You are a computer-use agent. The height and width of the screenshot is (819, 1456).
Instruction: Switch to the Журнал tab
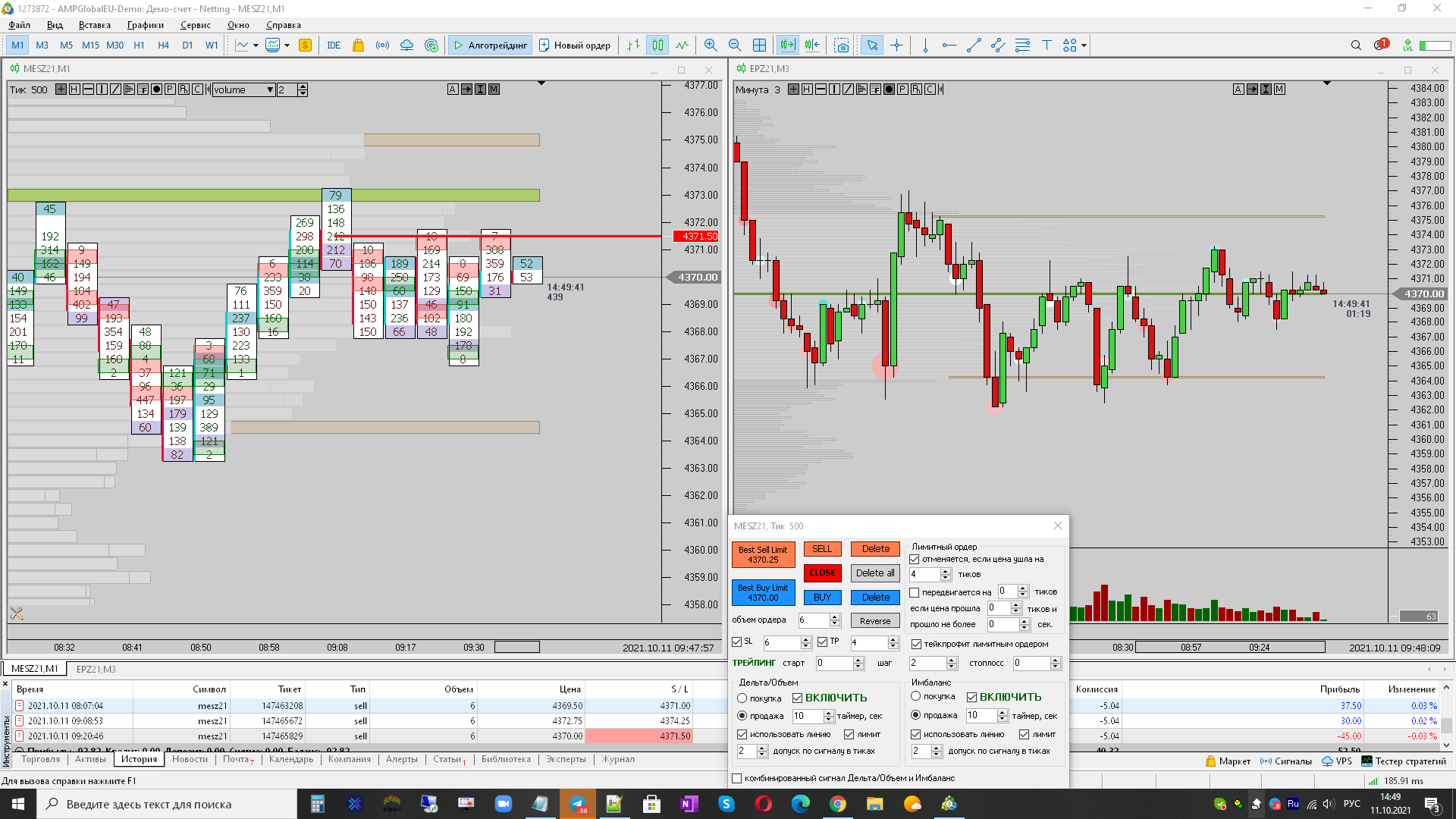tap(618, 759)
